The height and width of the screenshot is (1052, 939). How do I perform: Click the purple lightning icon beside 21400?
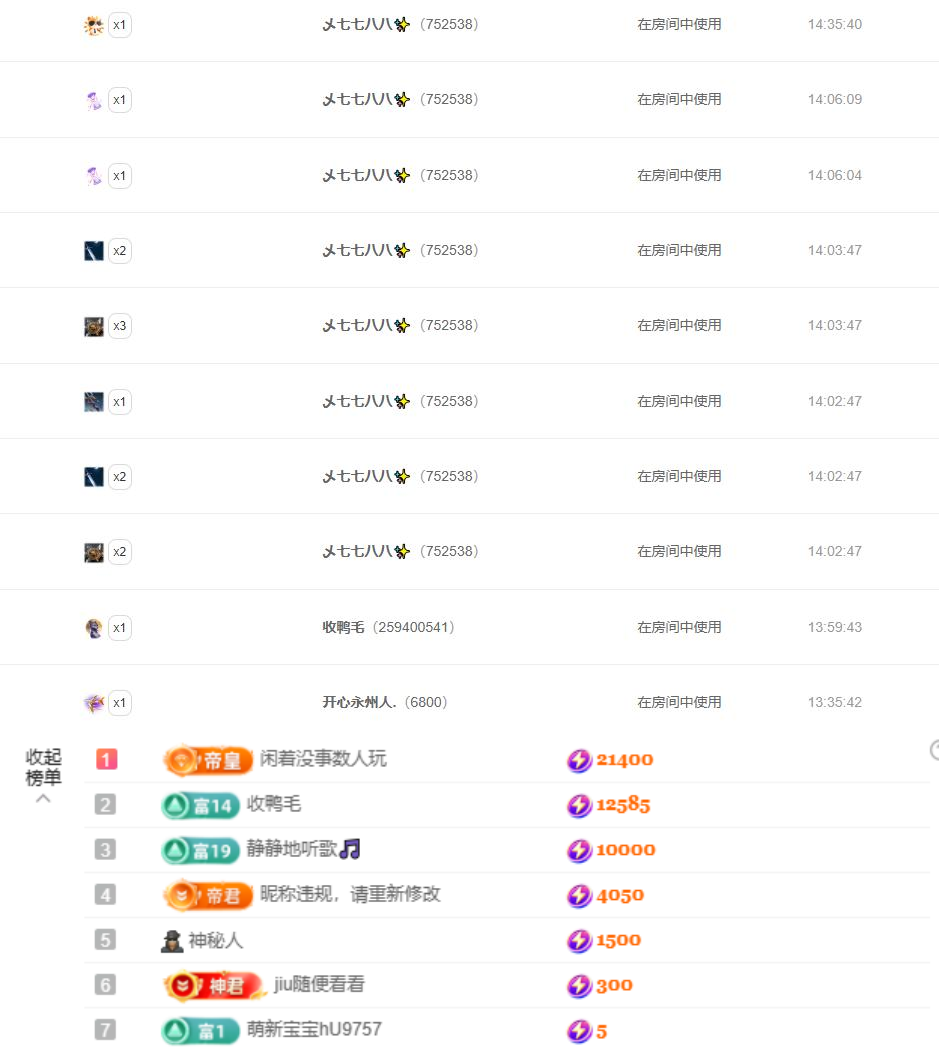click(x=579, y=761)
